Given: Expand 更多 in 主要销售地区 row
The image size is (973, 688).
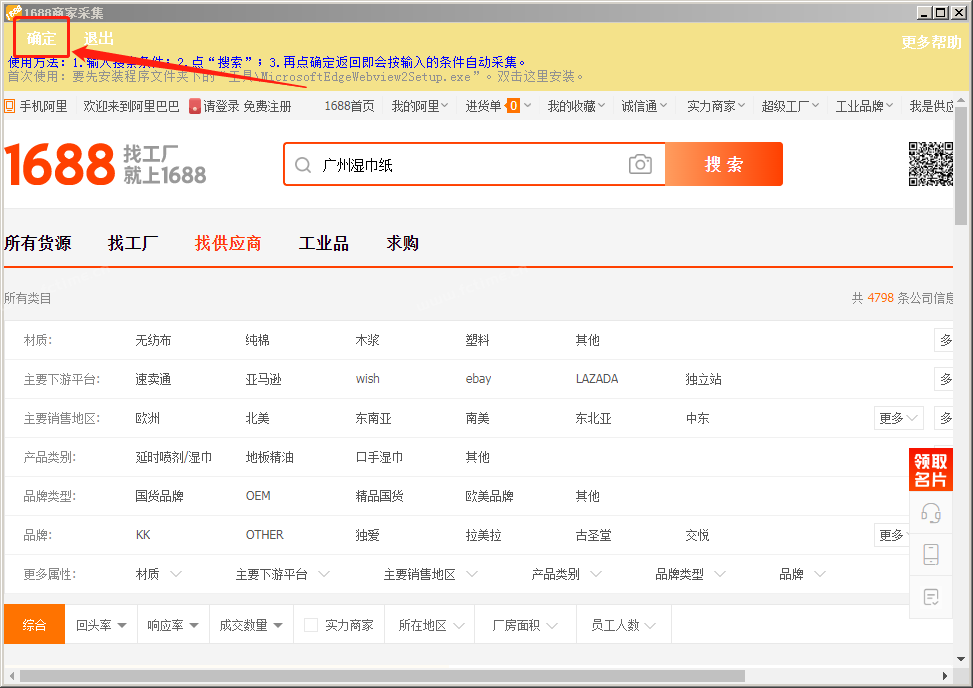Looking at the screenshot, I should click(898, 418).
